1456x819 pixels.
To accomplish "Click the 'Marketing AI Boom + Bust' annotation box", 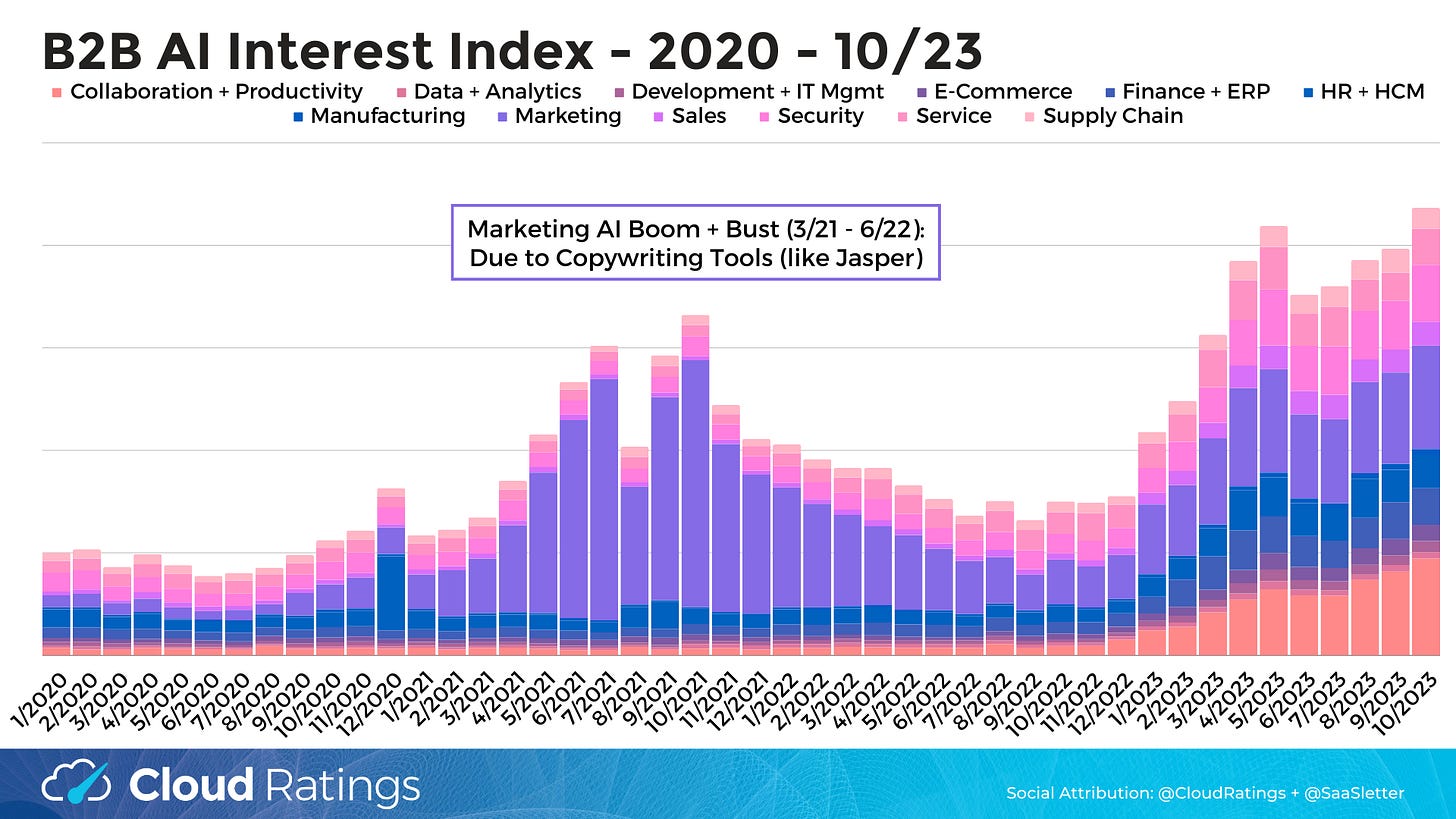I will (x=696, y=243).
